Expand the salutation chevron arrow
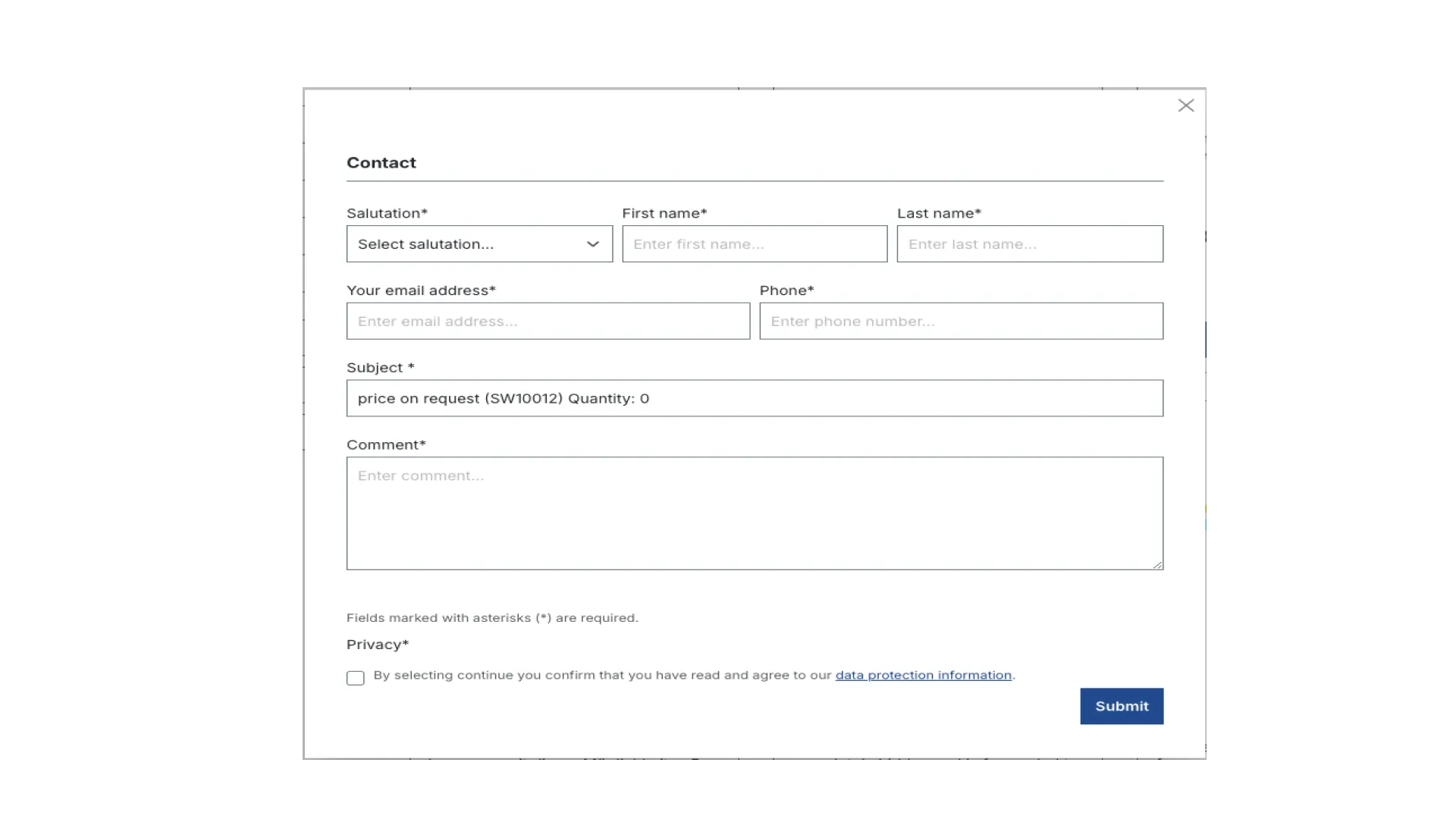 point(591,243)
